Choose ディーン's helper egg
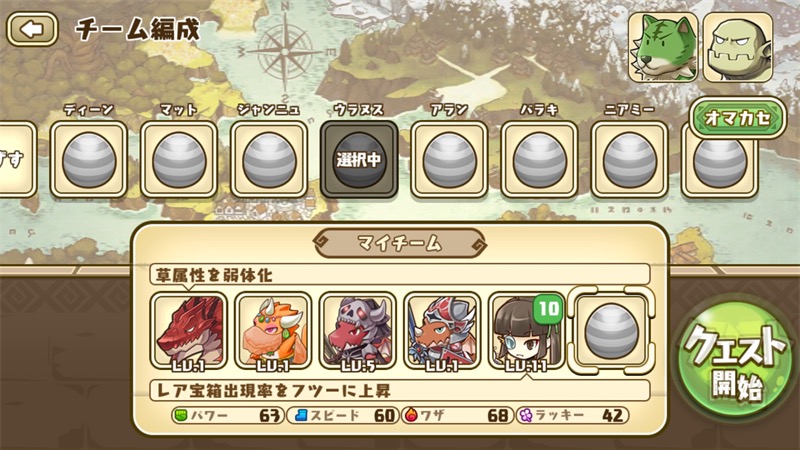Screen dimensions: 800x450 click(x=88, y=160)
